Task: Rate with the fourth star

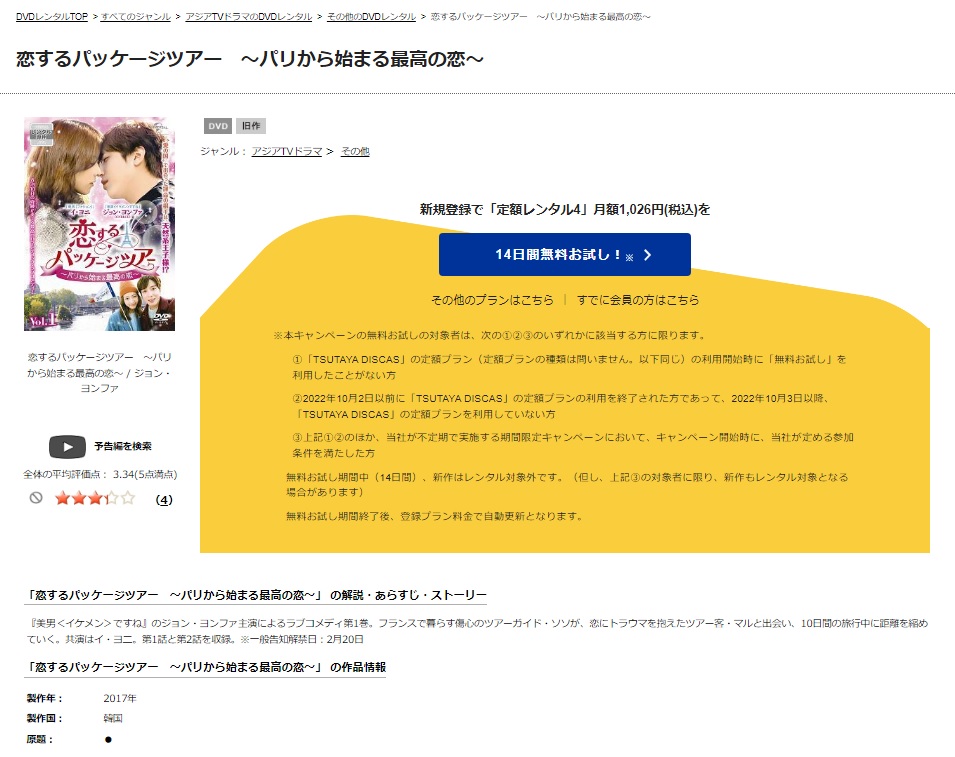Action: point(111,499)
